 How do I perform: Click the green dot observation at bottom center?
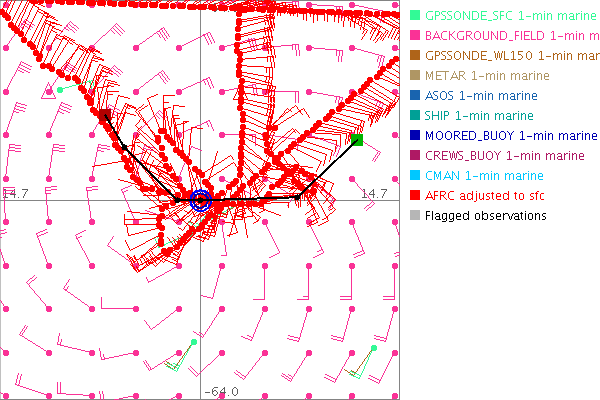[195, 343]
